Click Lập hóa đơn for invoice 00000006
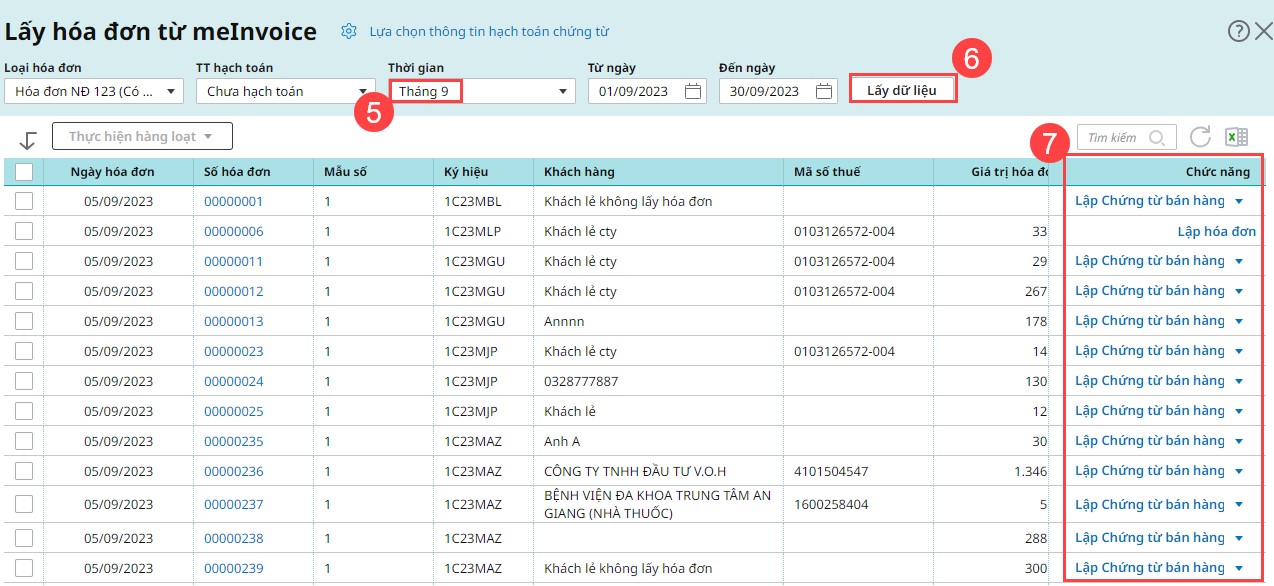1274x586 pixels. (1216, 231)
